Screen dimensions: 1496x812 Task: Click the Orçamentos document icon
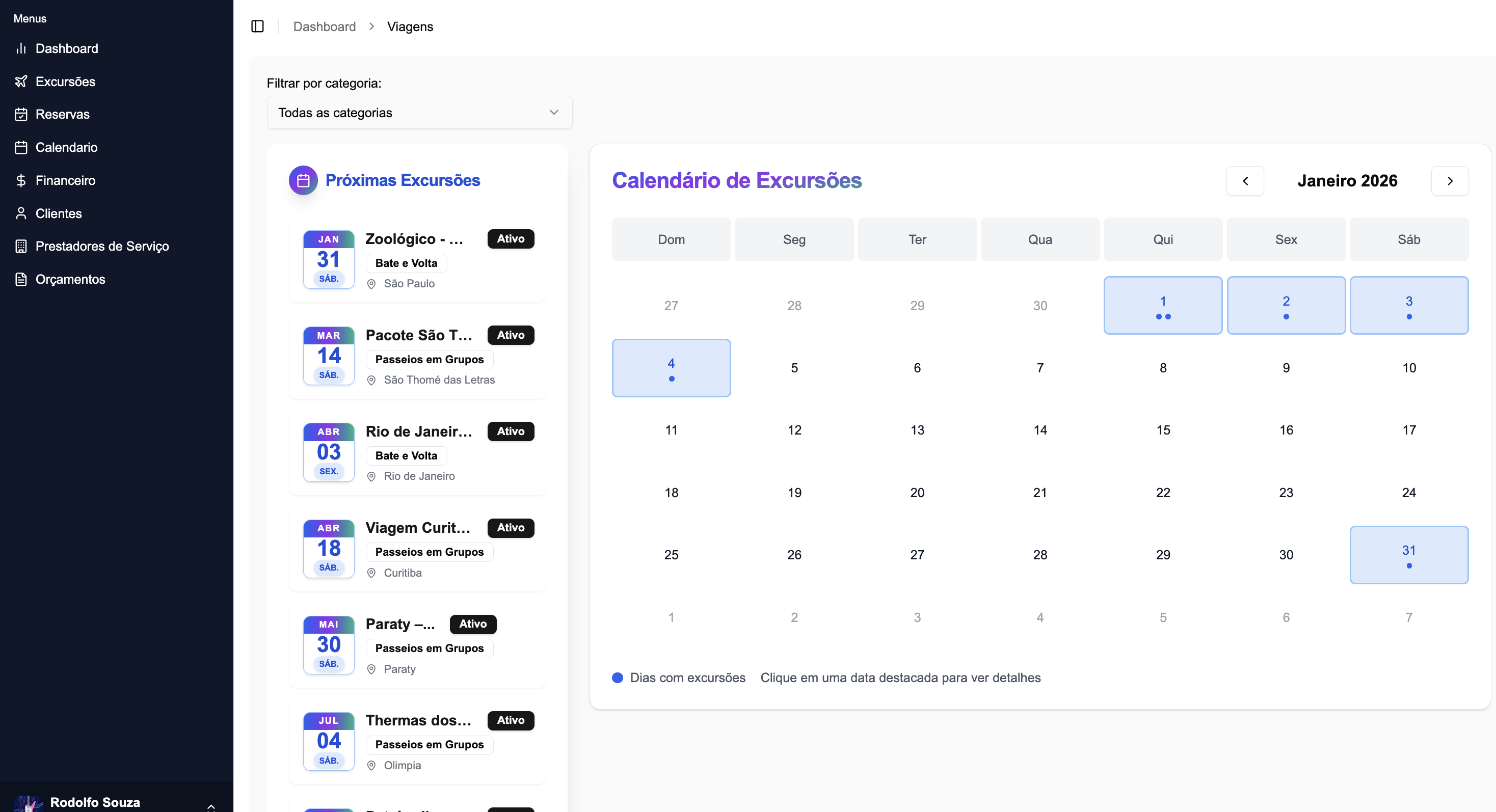pyautogui.click(x=21, y=279)
